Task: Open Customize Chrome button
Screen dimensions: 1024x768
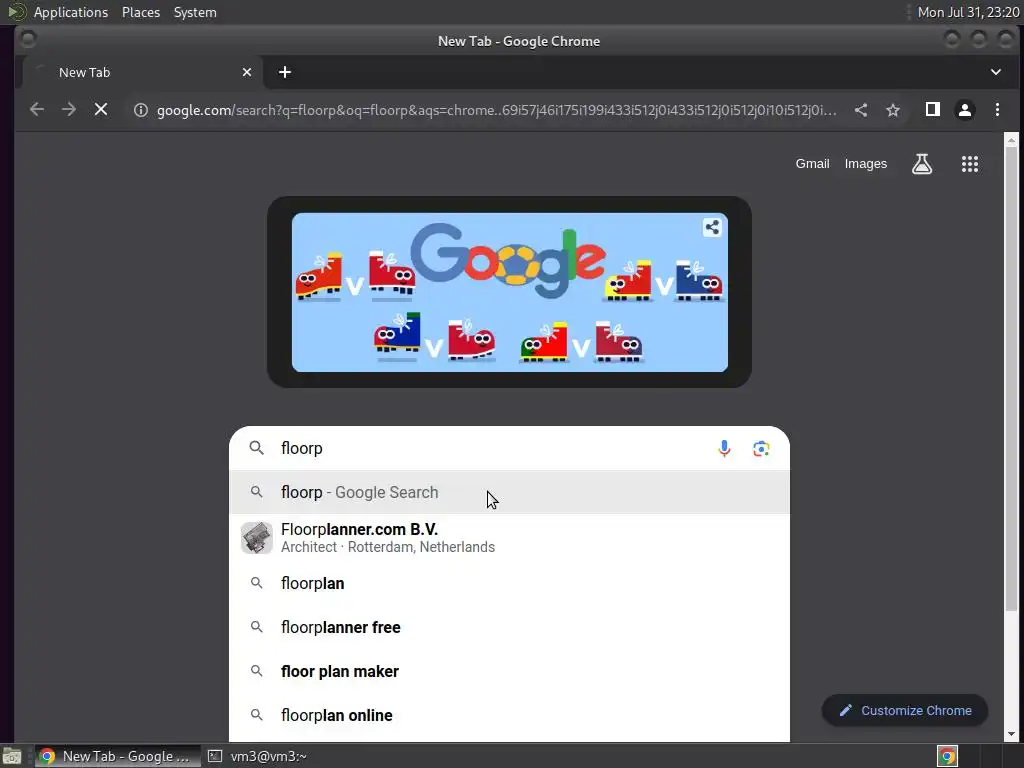Action: point(904,711)
